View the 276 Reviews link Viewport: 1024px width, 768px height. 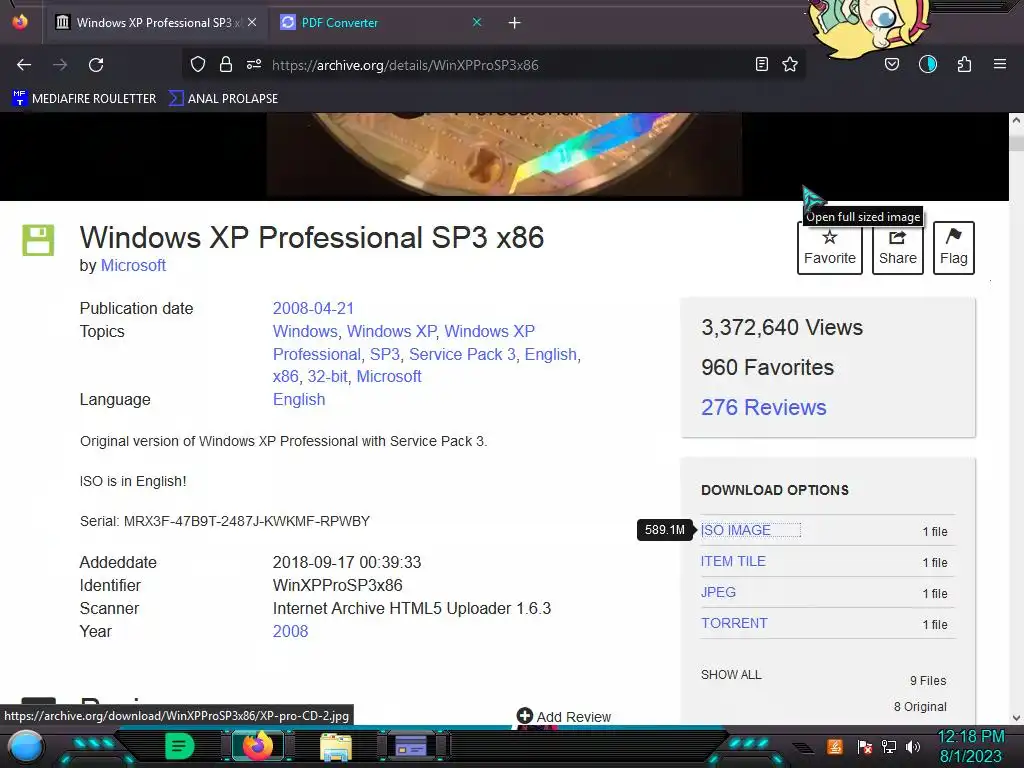coord(763,408)
